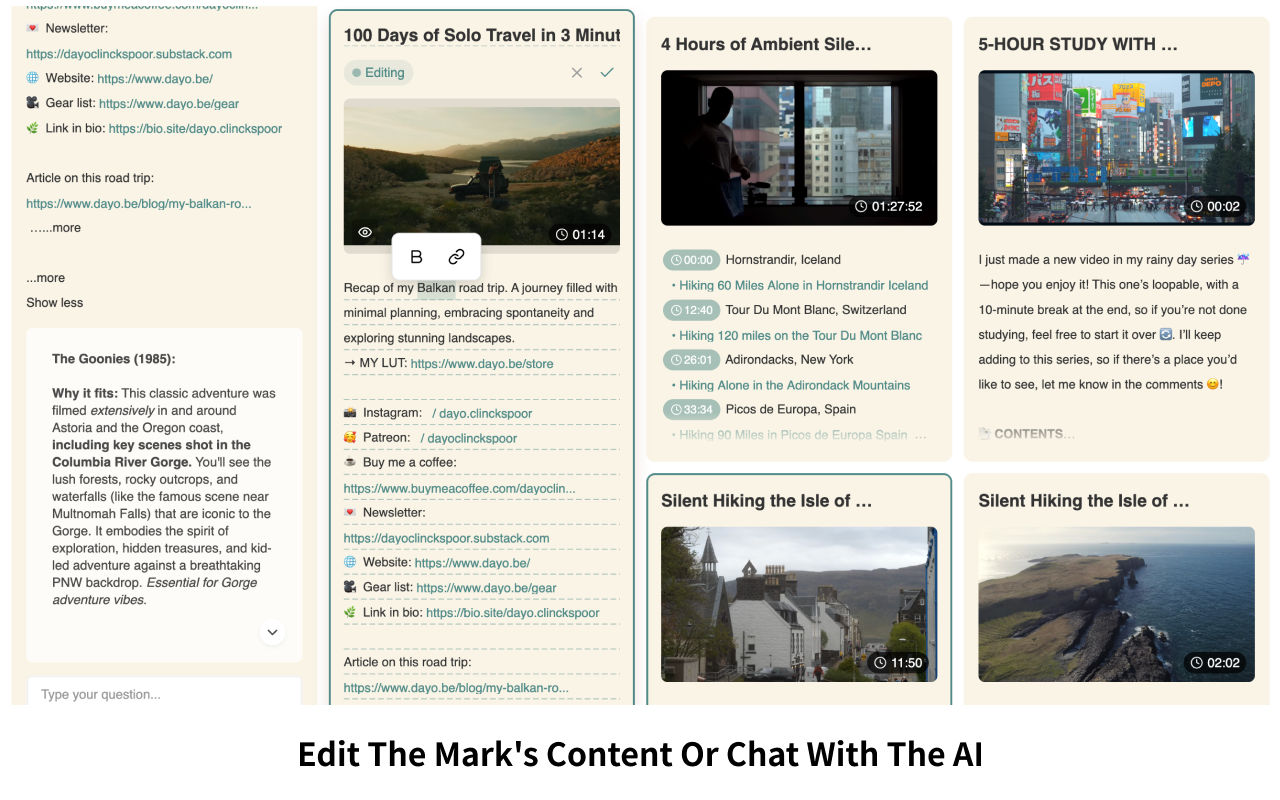
Task: Open Instagram dayo.clinckspoor link
Action: click(482, 413)
